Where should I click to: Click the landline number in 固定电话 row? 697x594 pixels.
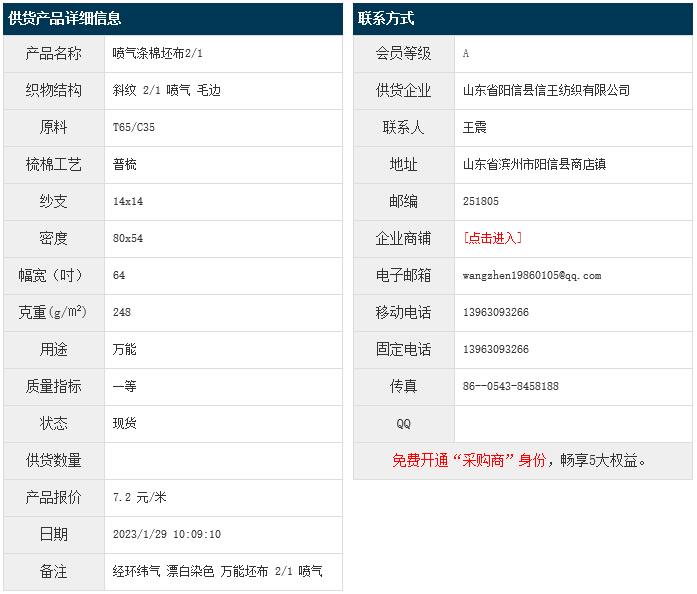click(x=496, y=349)
